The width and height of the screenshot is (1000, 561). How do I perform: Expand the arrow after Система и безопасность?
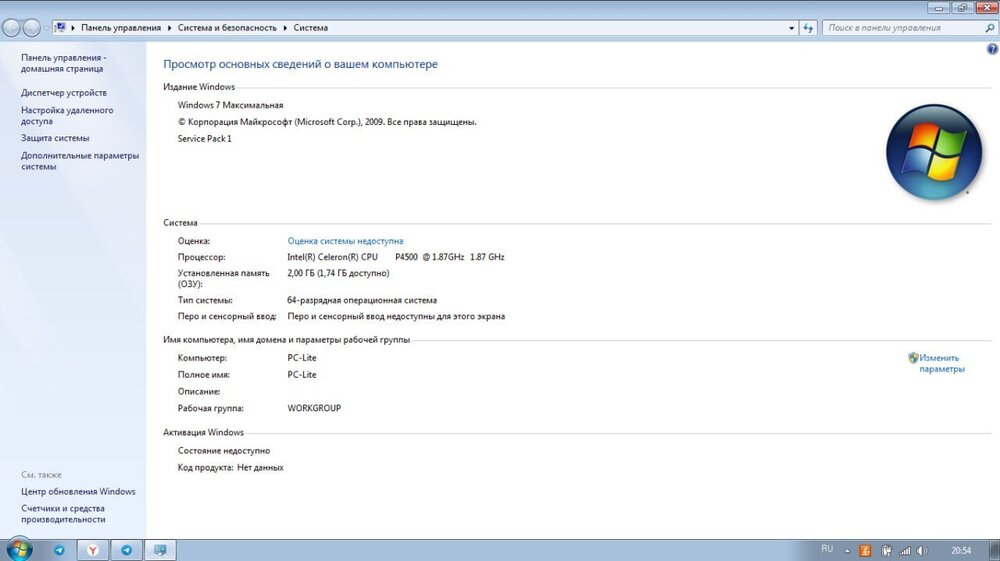pyautogui.click(x=285, y=28)
